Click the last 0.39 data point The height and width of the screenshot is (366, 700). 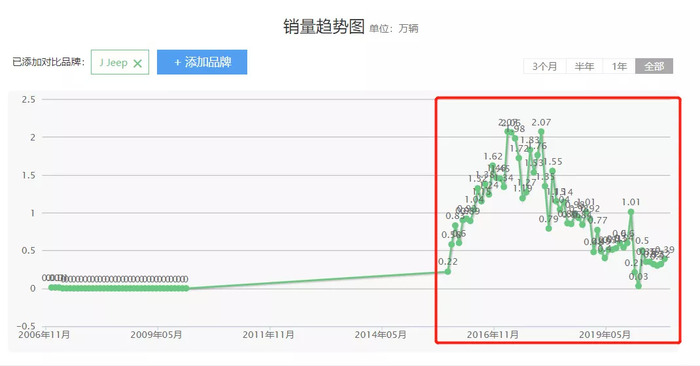point(665,259)
